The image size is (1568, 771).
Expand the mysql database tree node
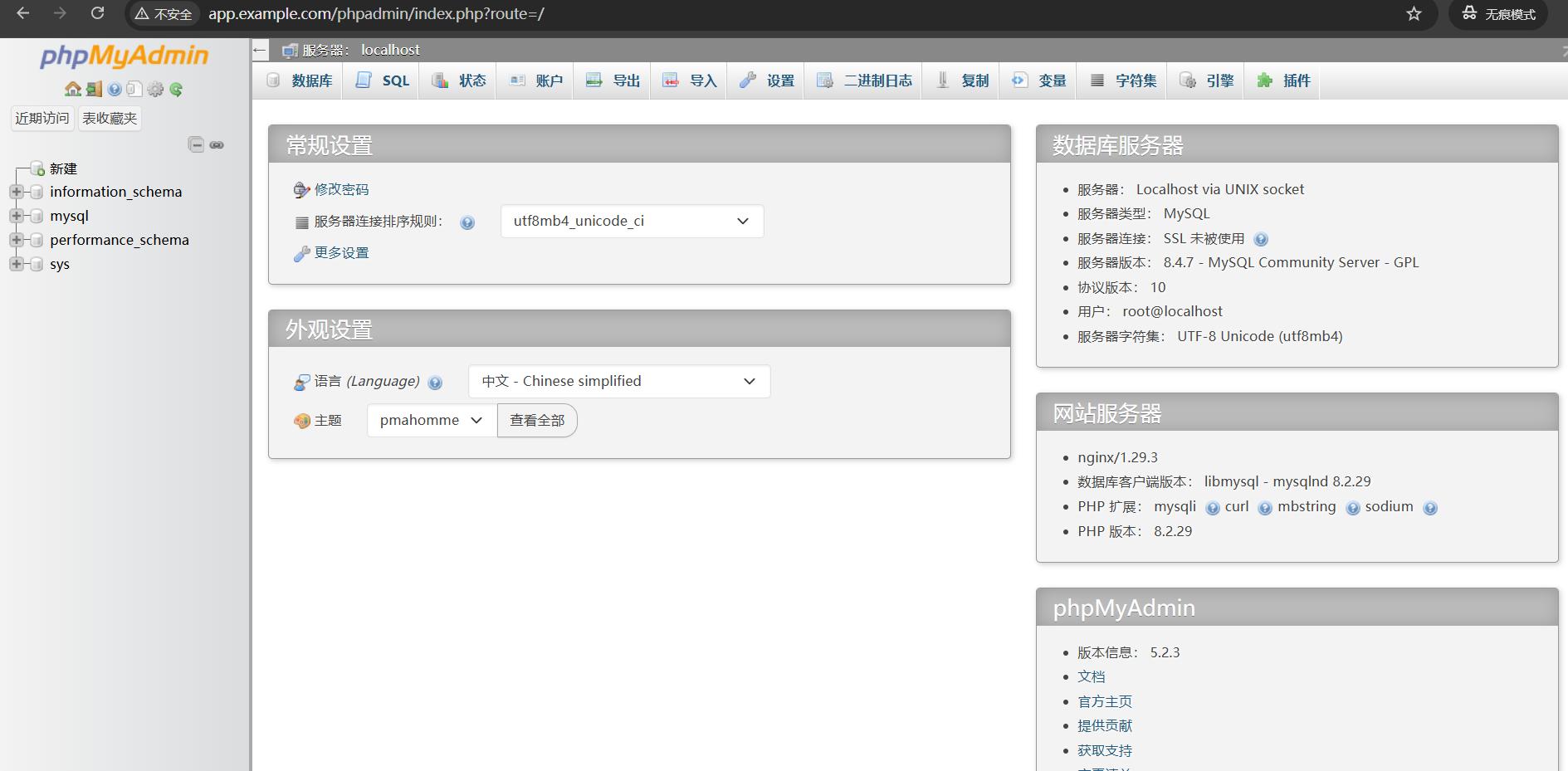16,216
